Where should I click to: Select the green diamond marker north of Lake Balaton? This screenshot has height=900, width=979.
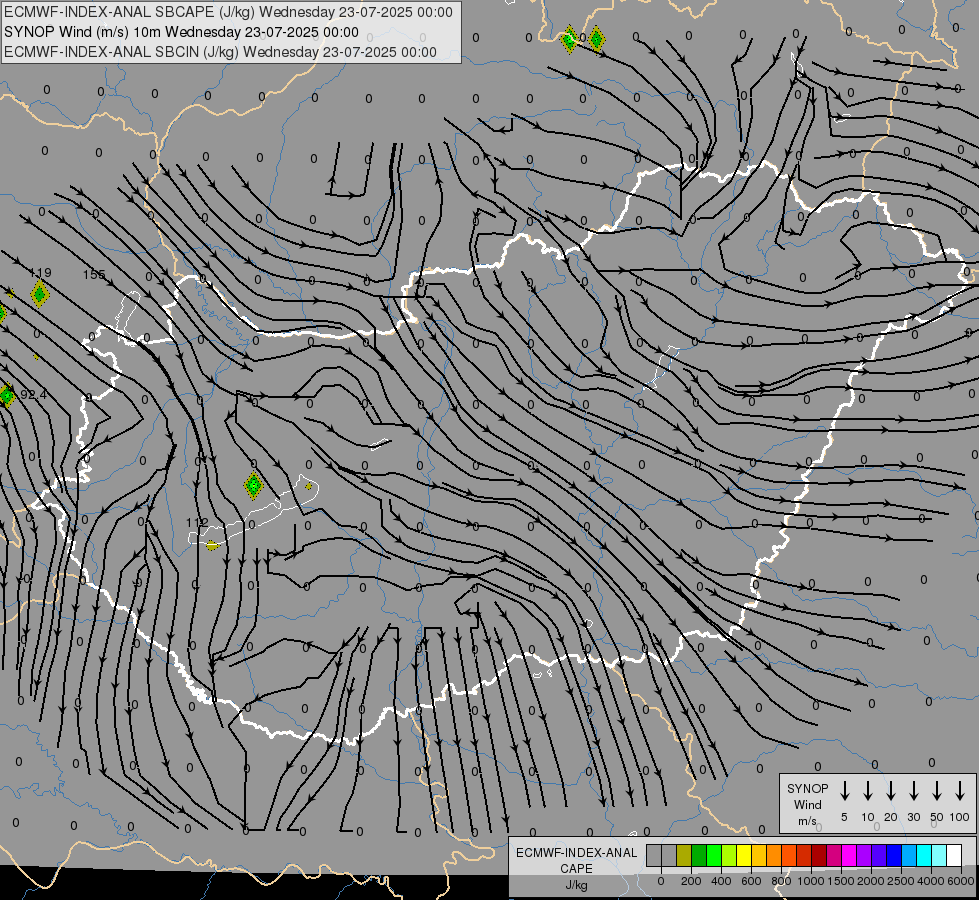(x=253, y=485)
